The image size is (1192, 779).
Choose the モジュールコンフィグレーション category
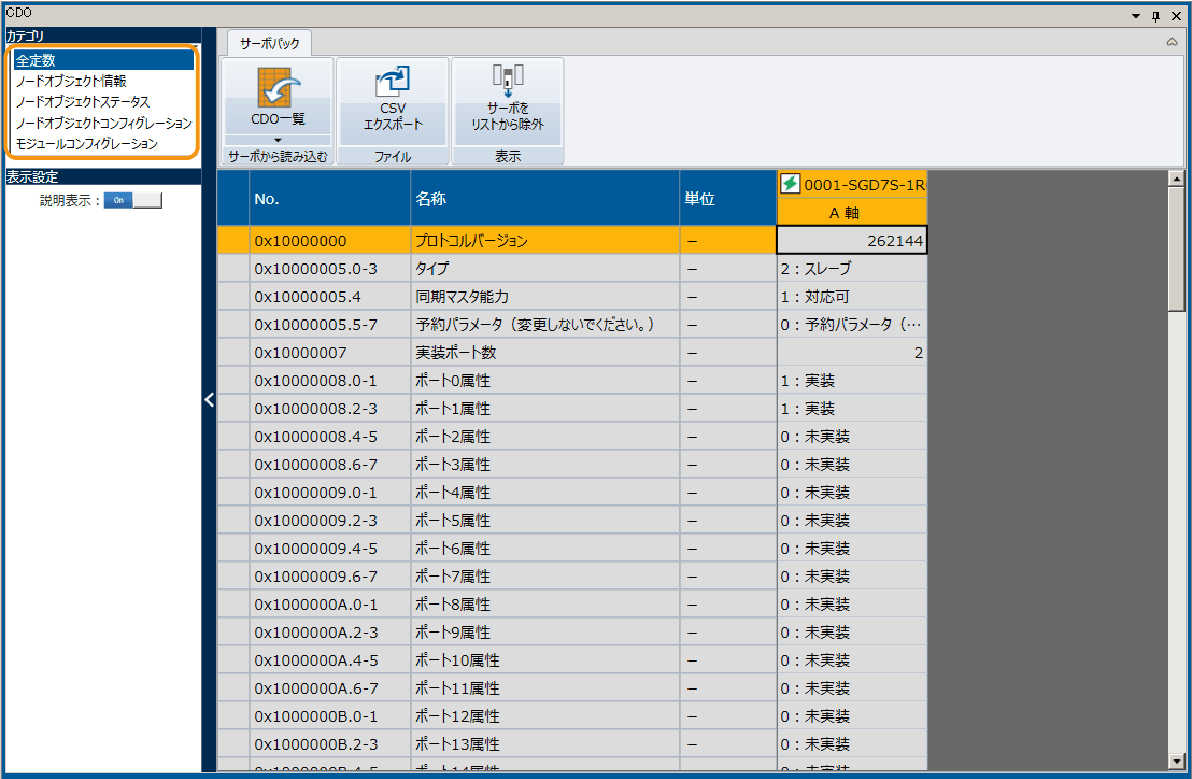coord(86,144)
